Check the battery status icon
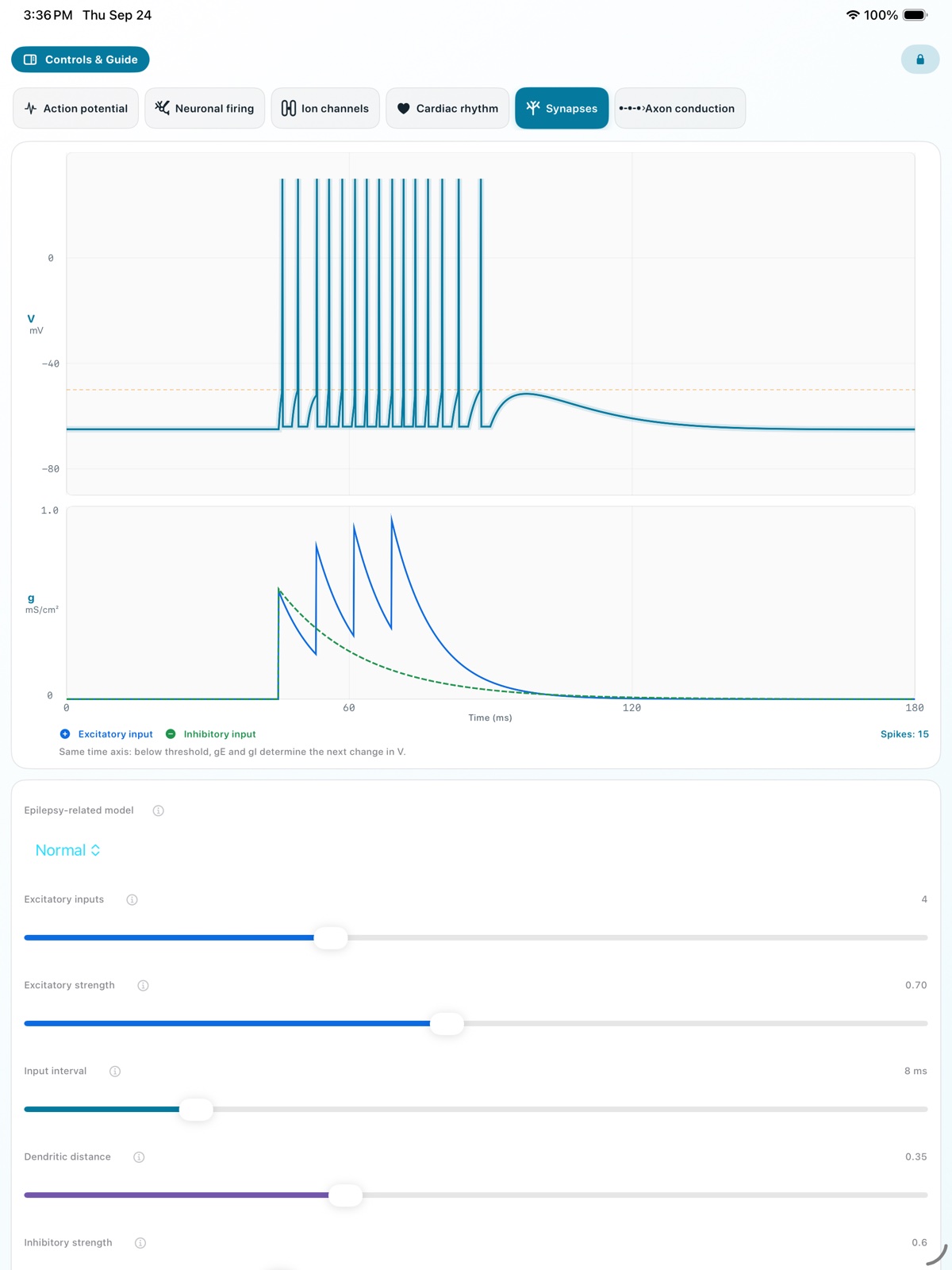The width and height of the screenshot is (952, 1270). point(915,15)
